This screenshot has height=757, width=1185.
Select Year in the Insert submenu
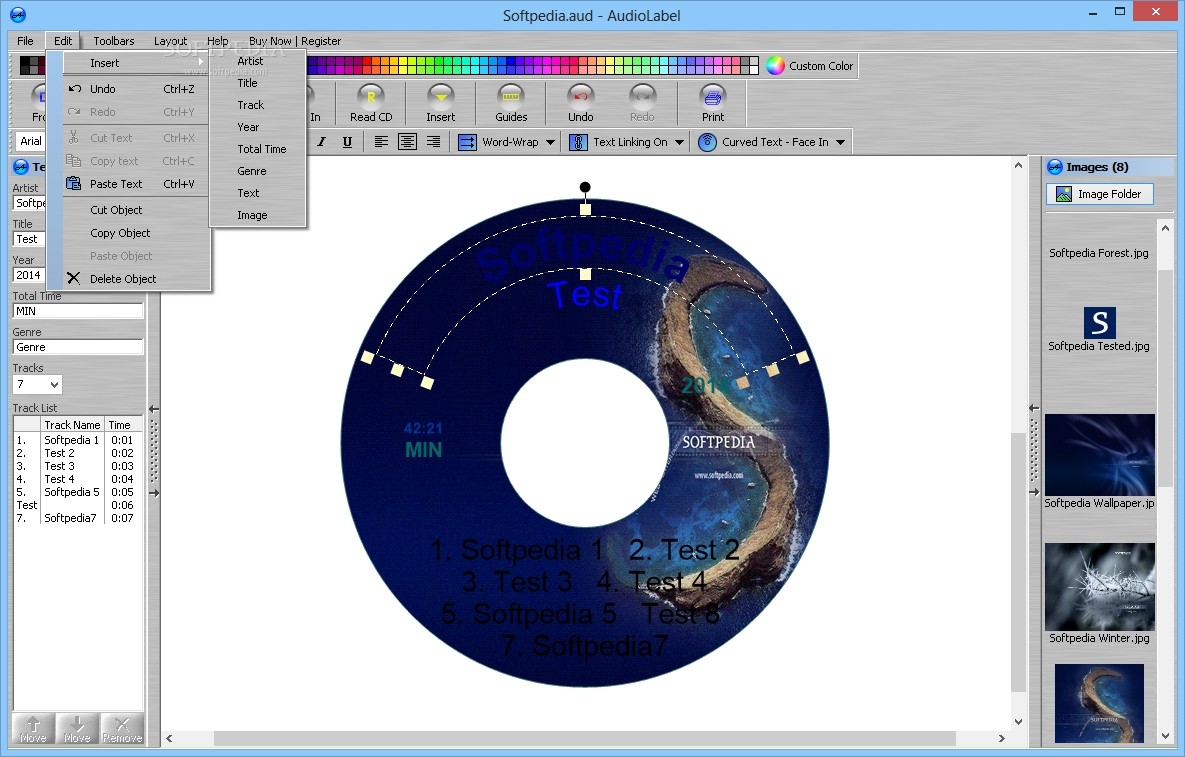[x=257, y=127]
